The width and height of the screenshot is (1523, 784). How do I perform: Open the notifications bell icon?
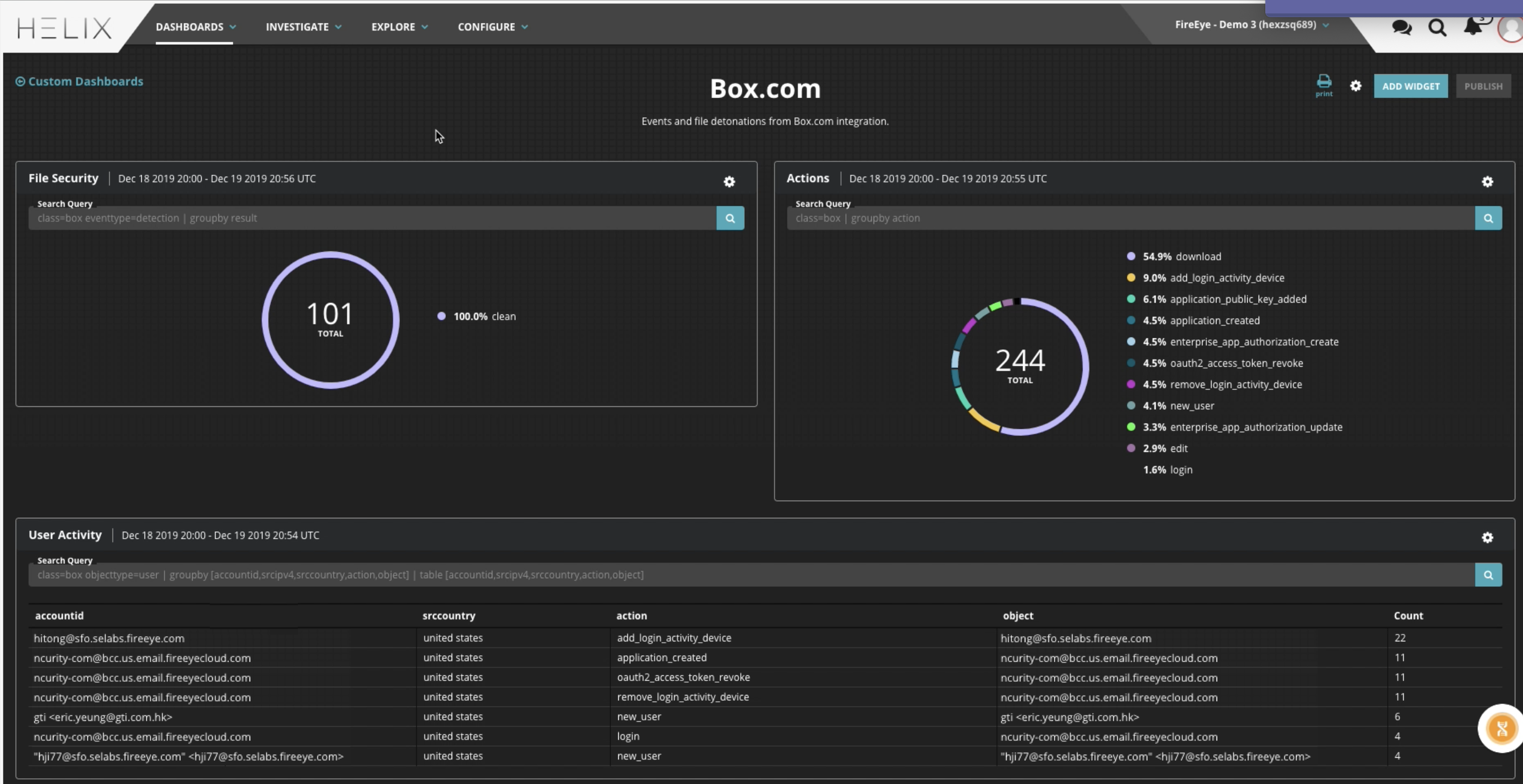(x=1473, y=26)
